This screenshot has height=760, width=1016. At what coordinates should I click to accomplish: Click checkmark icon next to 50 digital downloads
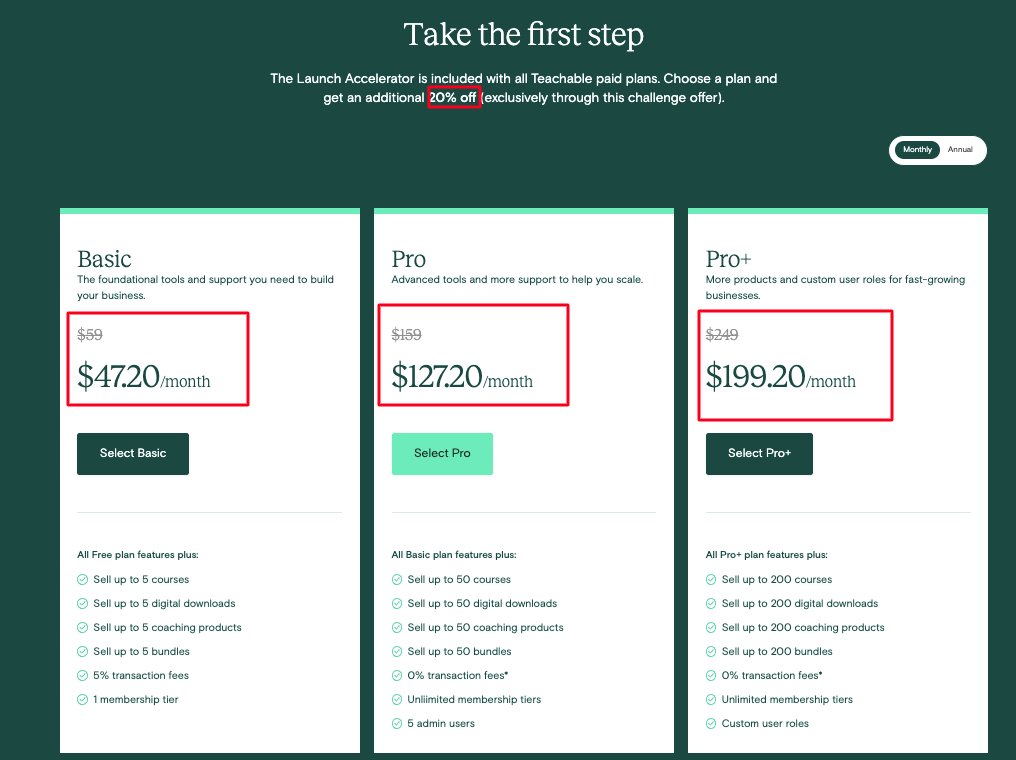[x=397, y=604]
